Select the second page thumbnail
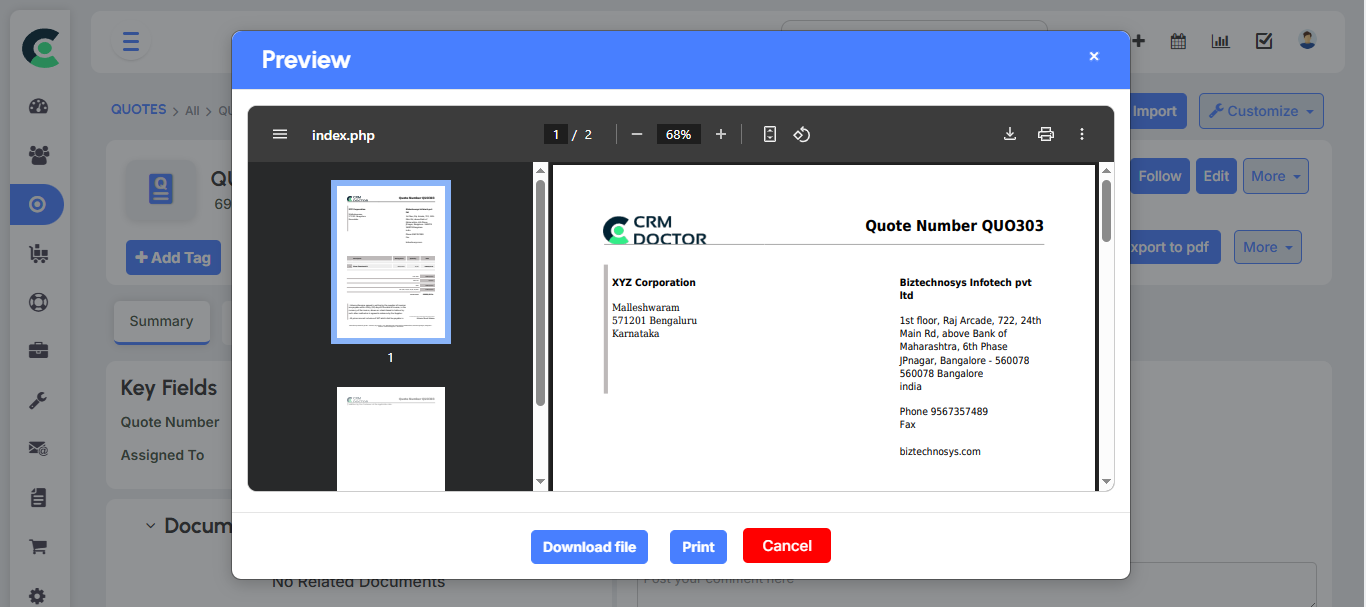The width and height of the screenshot is (1366, 607). (x=391, y=438)
